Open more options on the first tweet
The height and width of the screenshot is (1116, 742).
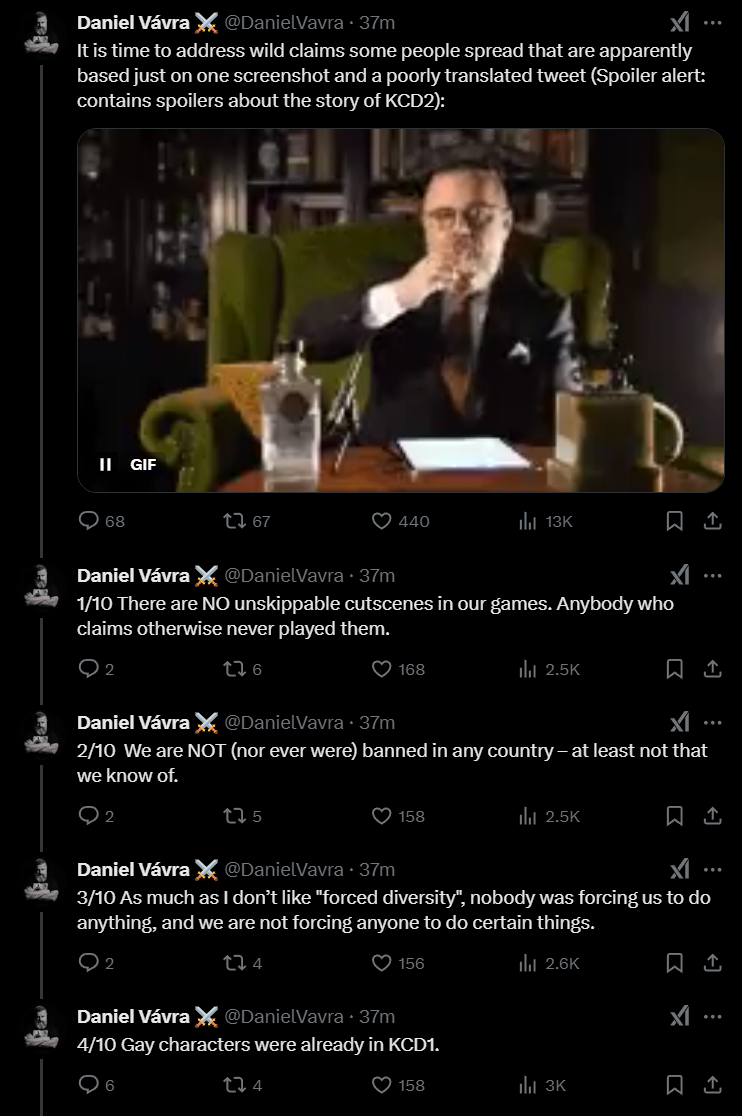[x=712, y=23]
